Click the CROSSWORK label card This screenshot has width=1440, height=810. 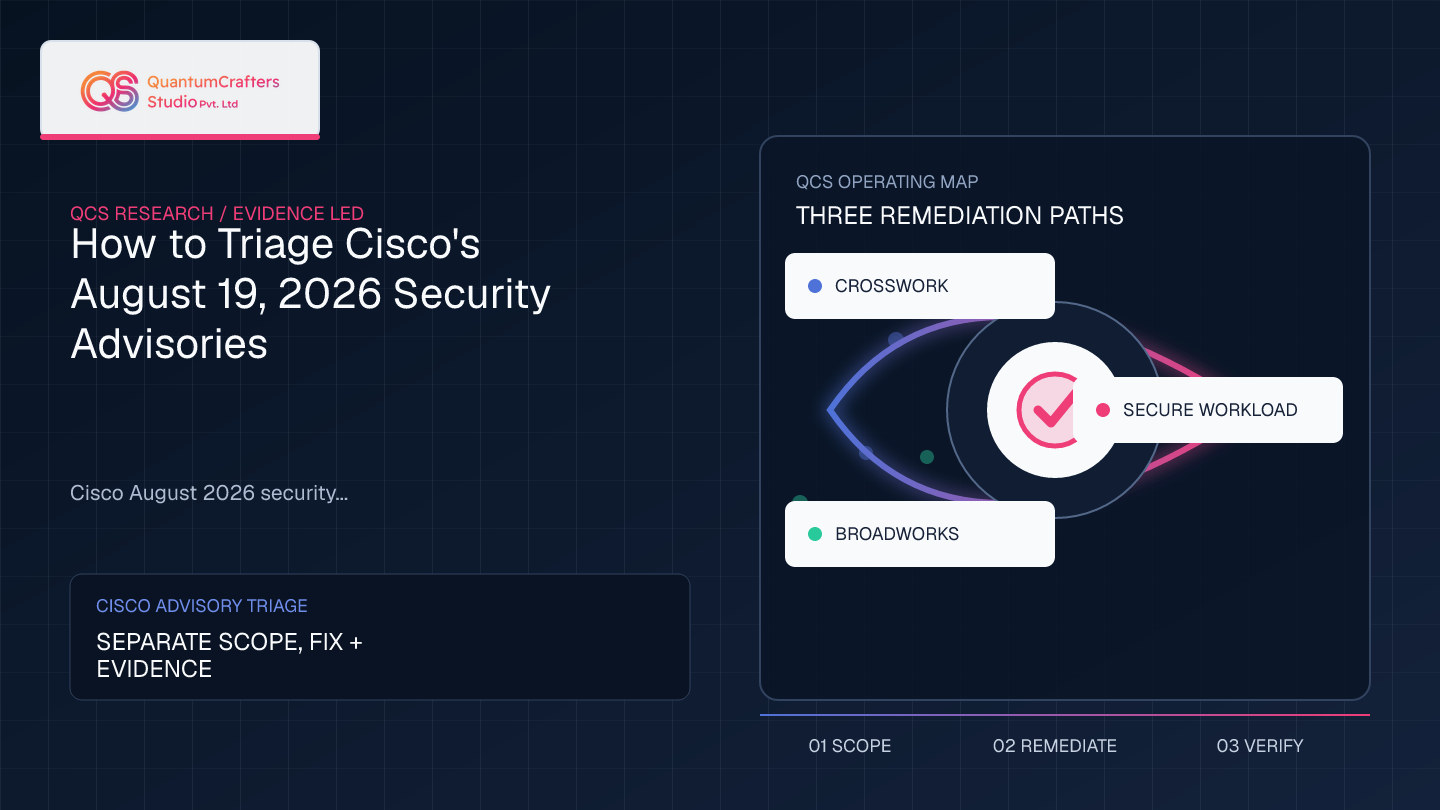920,286
